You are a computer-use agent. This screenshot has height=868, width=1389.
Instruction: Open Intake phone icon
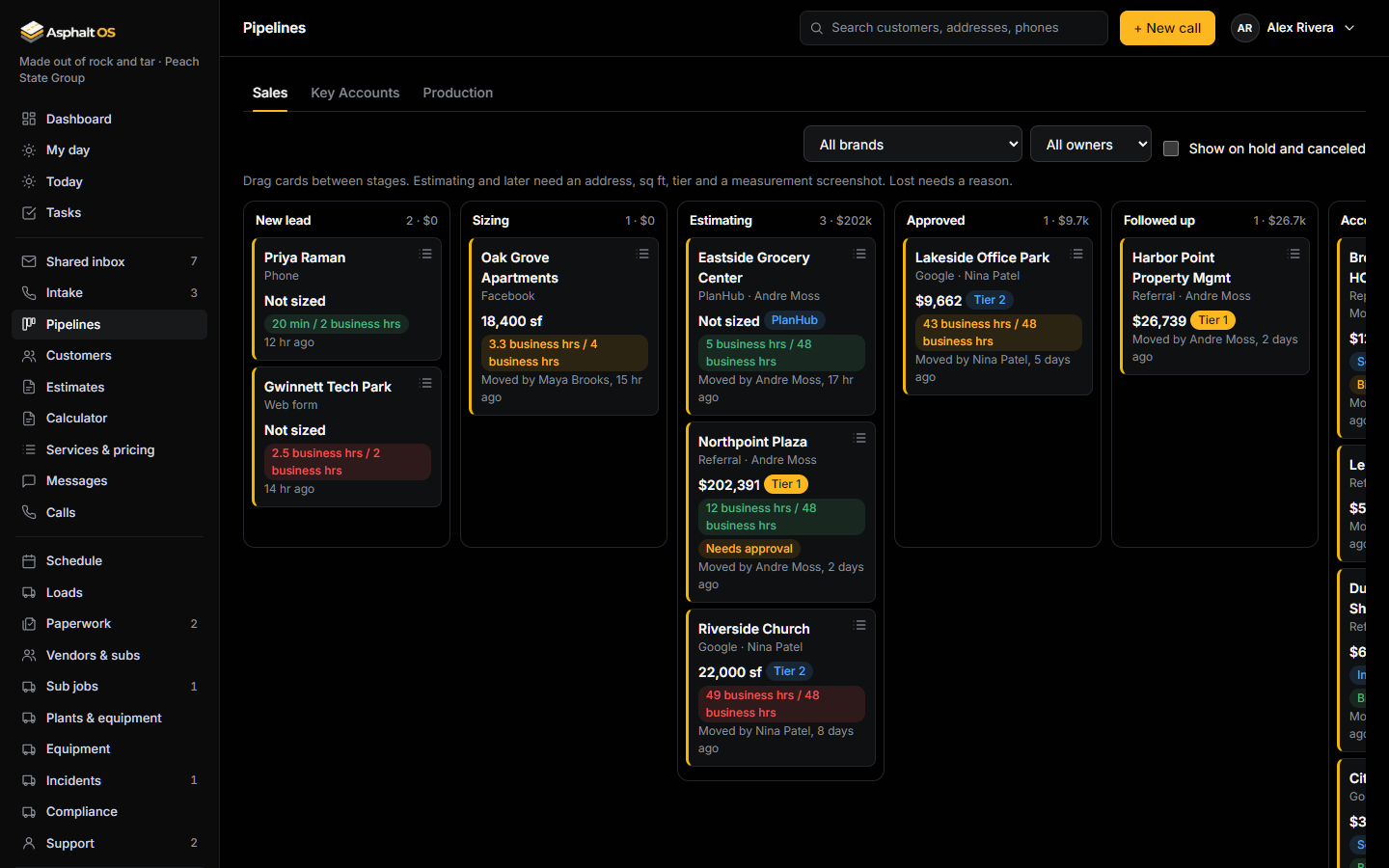click(29, 293)
